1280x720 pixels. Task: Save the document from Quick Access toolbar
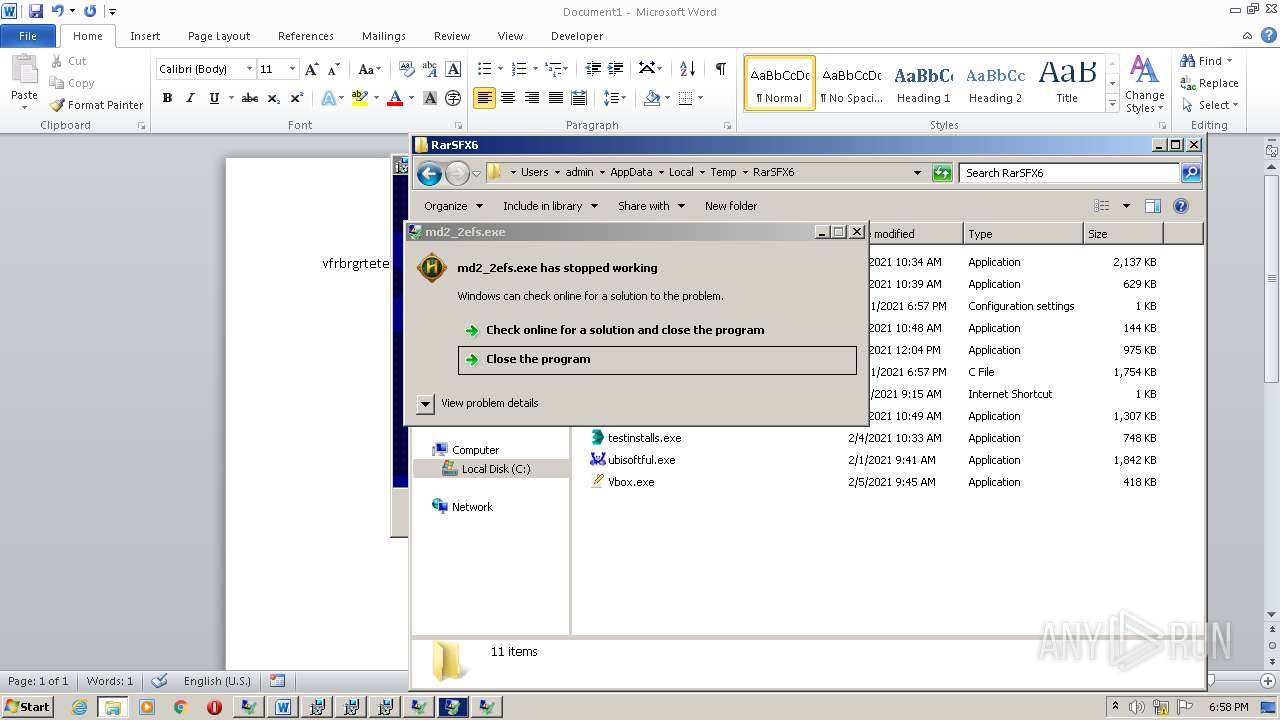(x=36, y=11)
